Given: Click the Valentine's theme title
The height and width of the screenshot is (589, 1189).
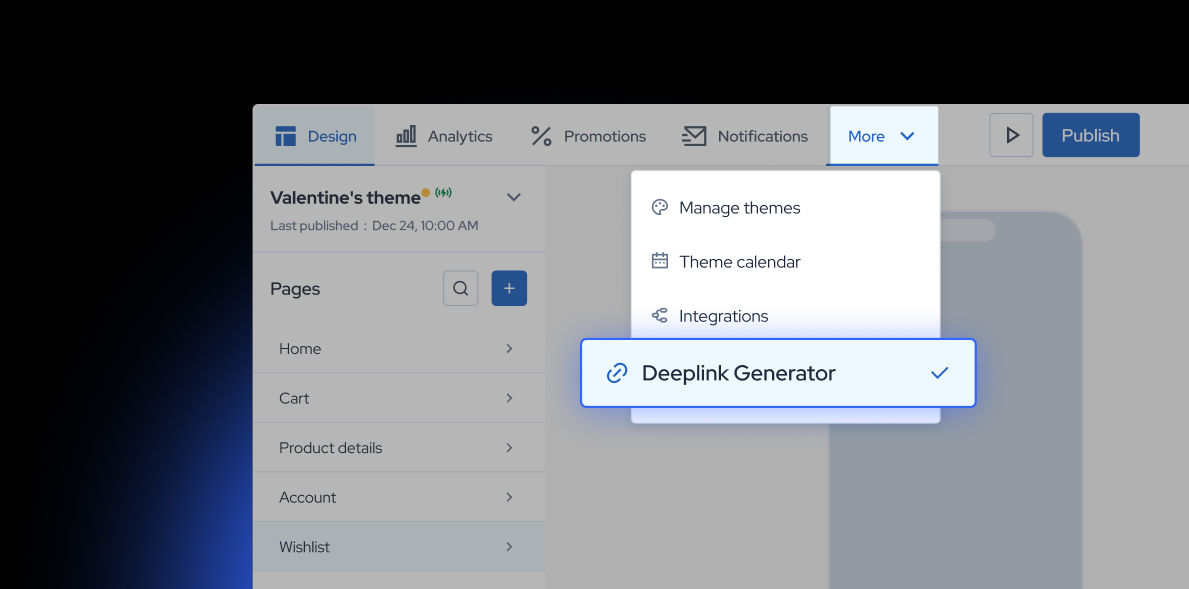Looking at the screenshot, I should [x=345, y=197].
